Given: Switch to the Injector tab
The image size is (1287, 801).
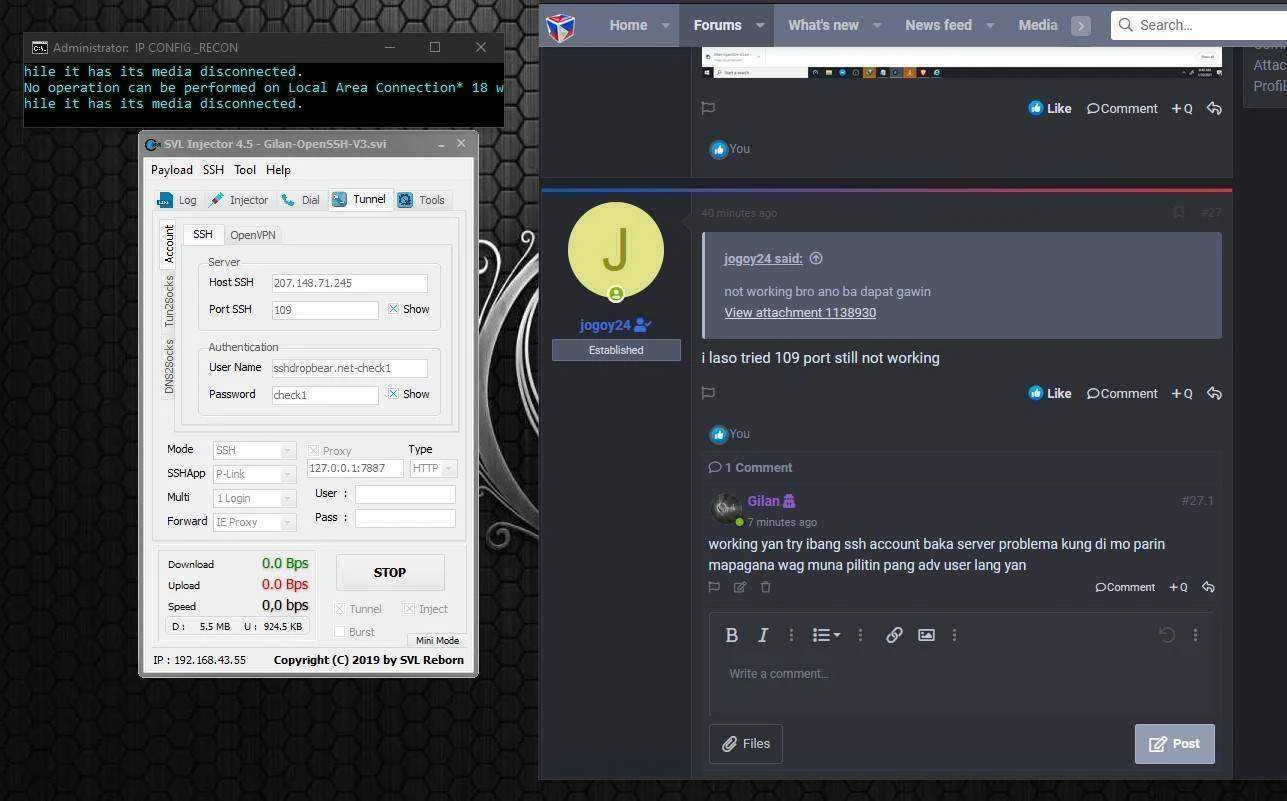Looking at the screenshot, I should pyautogui.click(x=239, y=200).
